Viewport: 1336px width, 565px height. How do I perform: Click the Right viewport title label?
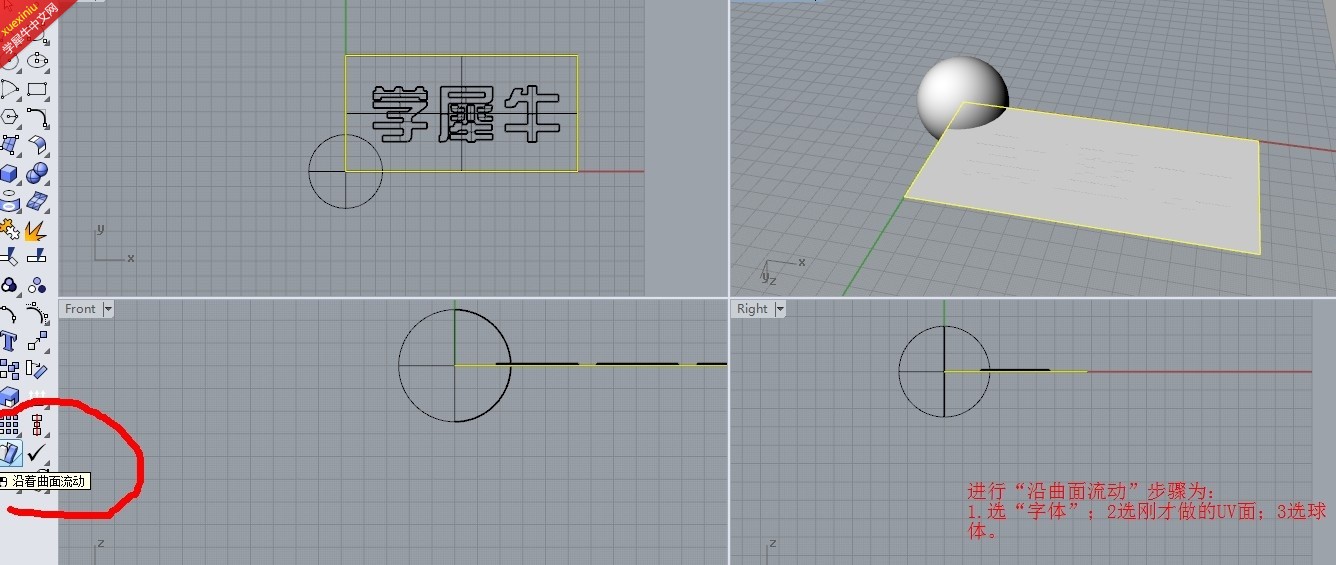[752, 309]
